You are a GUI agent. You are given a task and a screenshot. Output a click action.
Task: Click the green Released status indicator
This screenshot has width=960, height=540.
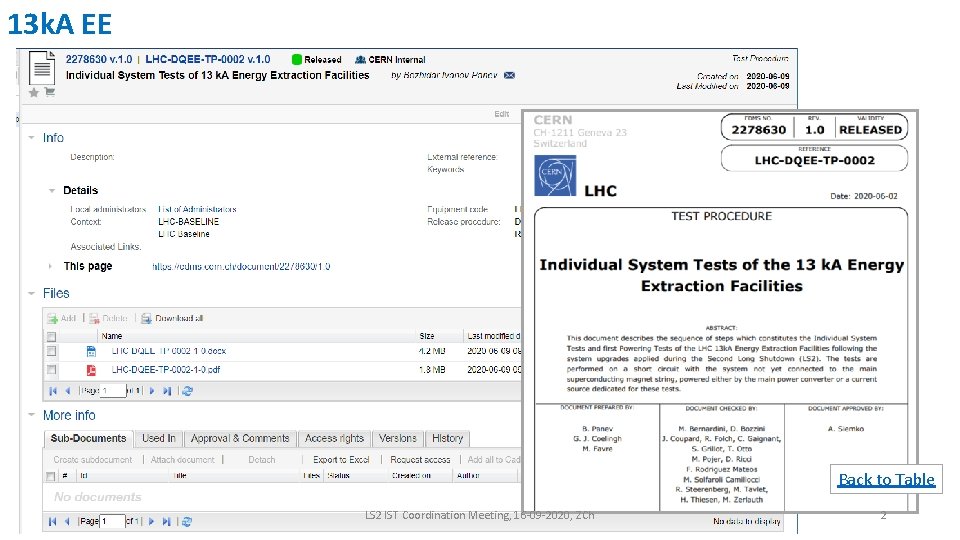(297, 59)
